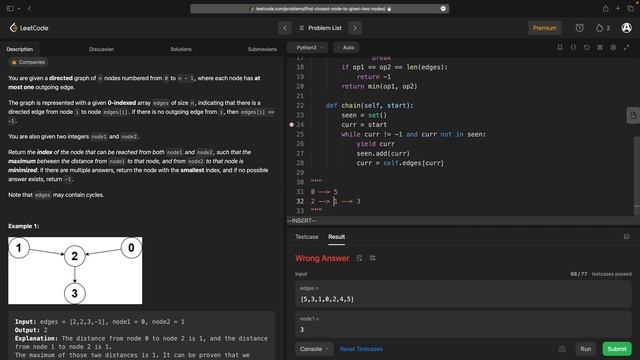Go to the previous problem arrow

click(285, 28)
